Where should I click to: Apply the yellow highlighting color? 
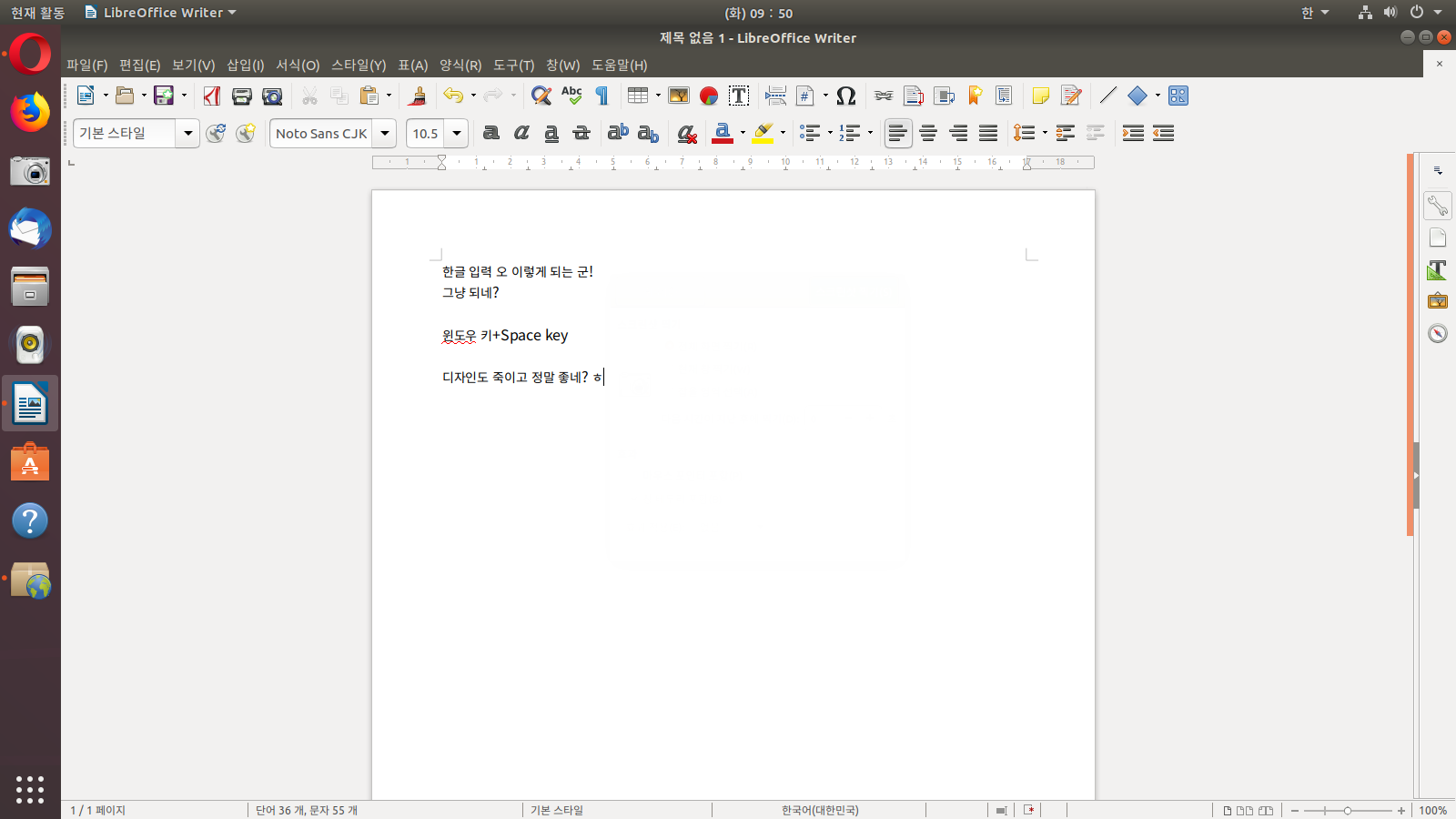pyautogui.click(x=763, y=133)
